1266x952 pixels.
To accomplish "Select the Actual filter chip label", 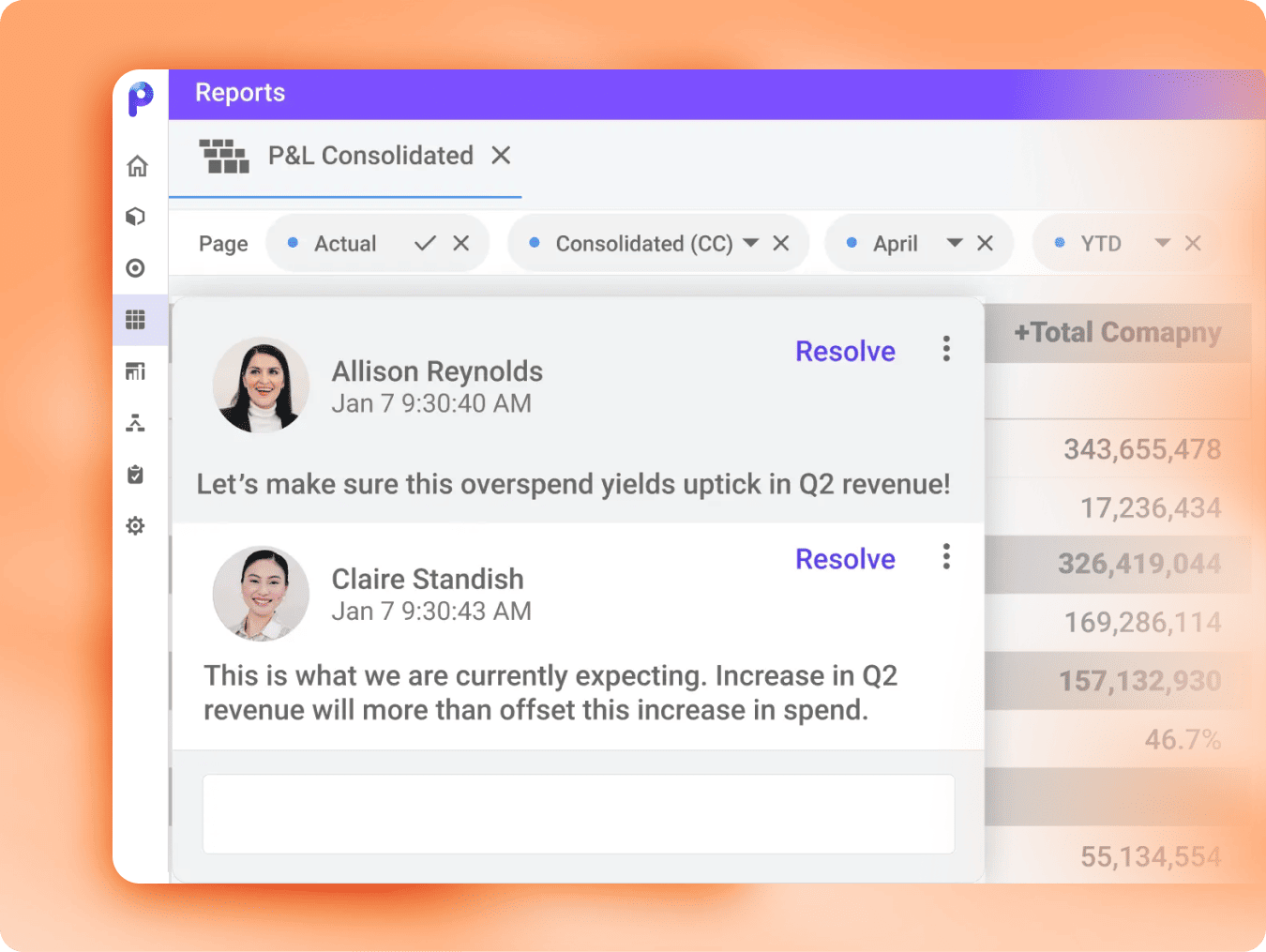I will [x=345, y=244].
